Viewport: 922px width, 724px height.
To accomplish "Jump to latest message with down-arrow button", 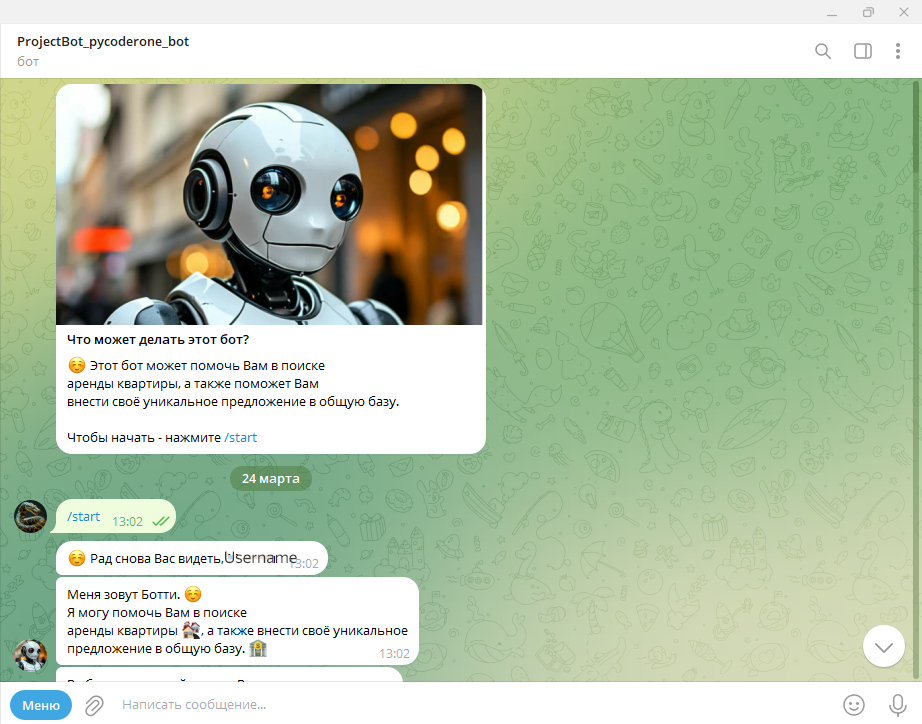I will click(x=883, y=646).
